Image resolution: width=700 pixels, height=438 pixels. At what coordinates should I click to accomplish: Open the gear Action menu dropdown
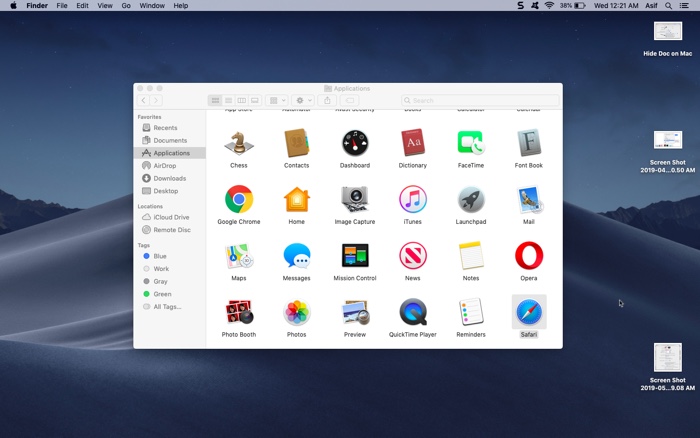pyautogui.click(x=304, y=100)
